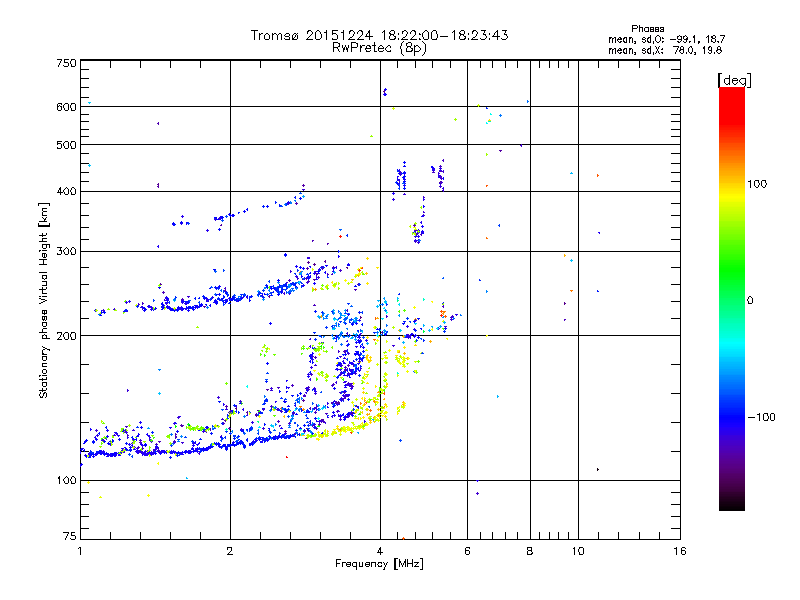Click the y-axis tick label '75'

[x=70, y=536]
